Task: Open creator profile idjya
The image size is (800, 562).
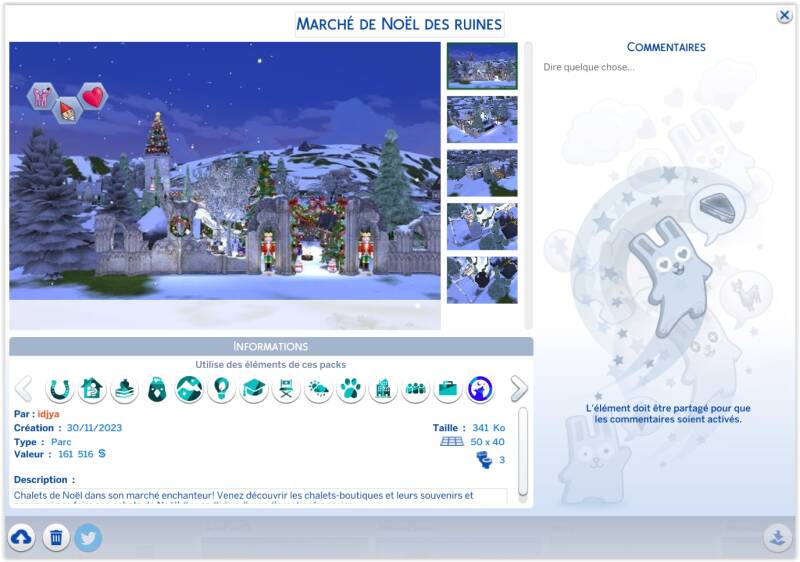Action: pyautogui.click(x=48, y=414)
